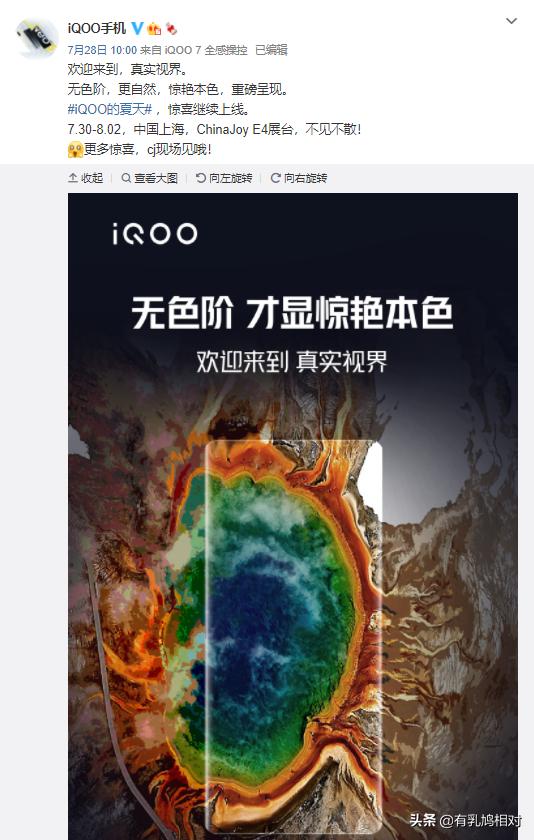This screenshot has width=534, height=840.
Task: Rotate the image left with 向左旋转
Action: [224, 178]
